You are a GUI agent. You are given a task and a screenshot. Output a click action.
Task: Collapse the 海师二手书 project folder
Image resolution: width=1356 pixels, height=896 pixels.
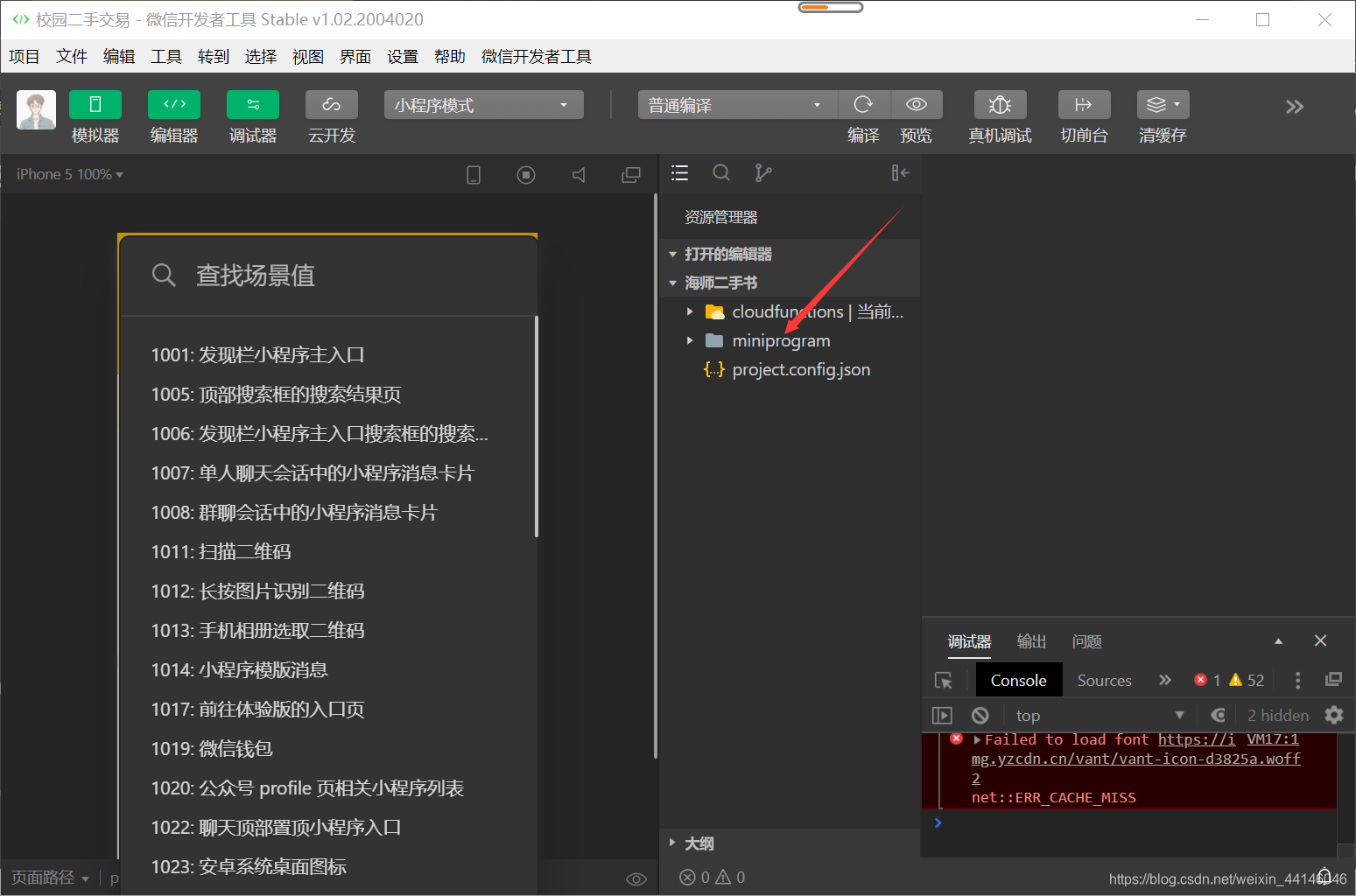672,283
